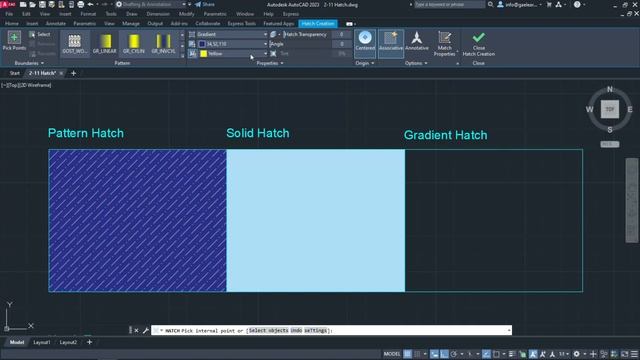Click the Hatch Transparency value field
Viewport: 640px width, 360px height.
click(342, 34)
